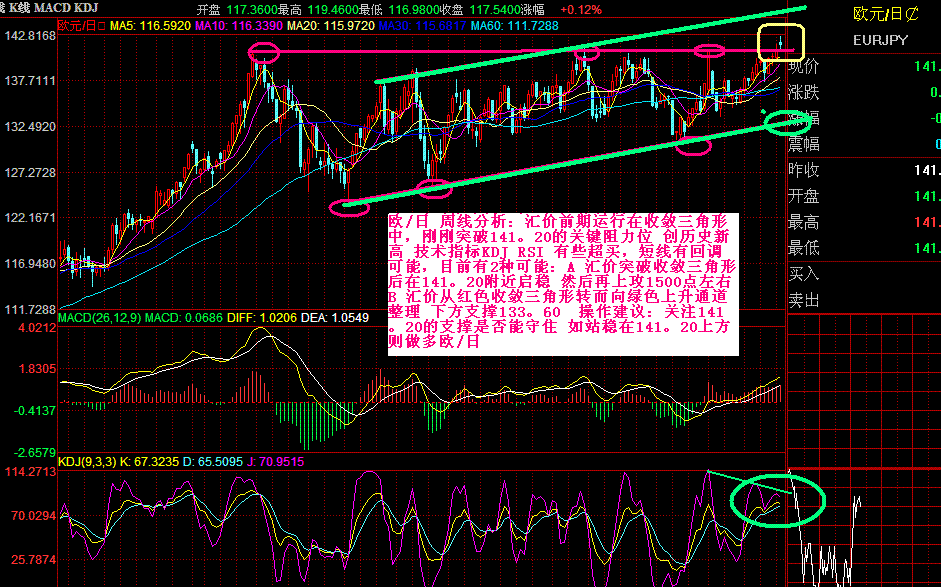The height and width of the screenshot is (587, 941).
Task: Click the MA20: 115.9720 legend value
Action: 331,26
